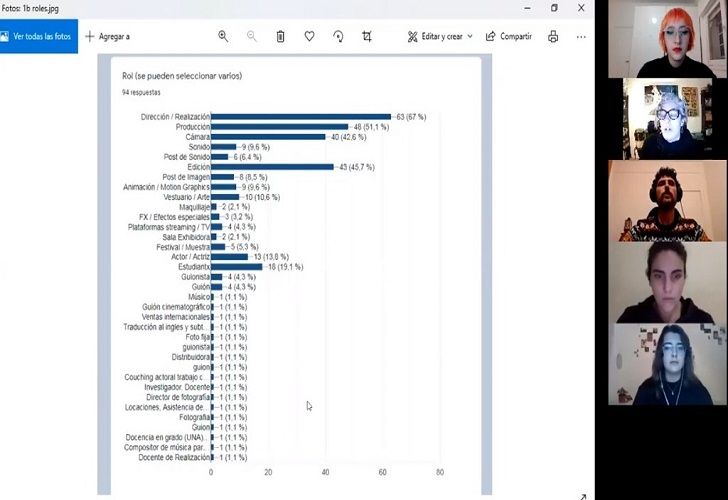Select the bearded participant with headphones tile
728x500 pixels.
pyautogui.click(x=667, y=201)
